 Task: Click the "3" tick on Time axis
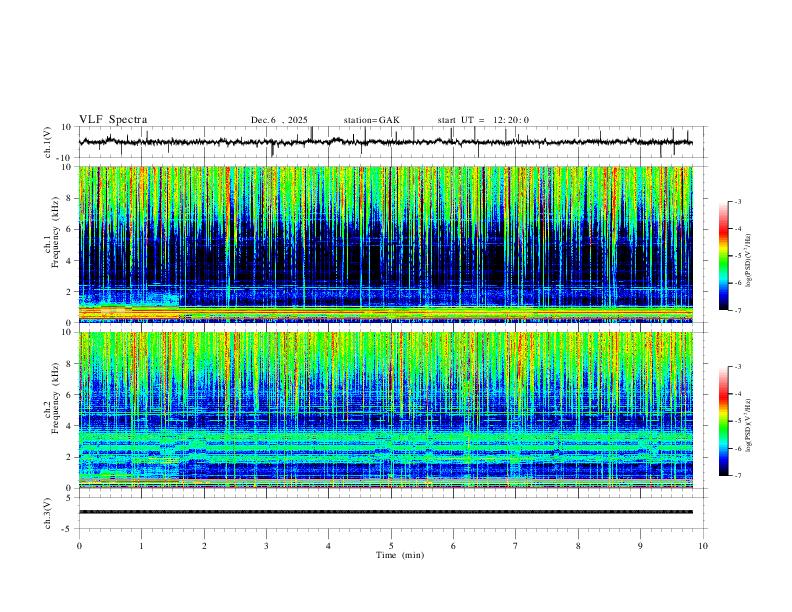click(266, 546)
